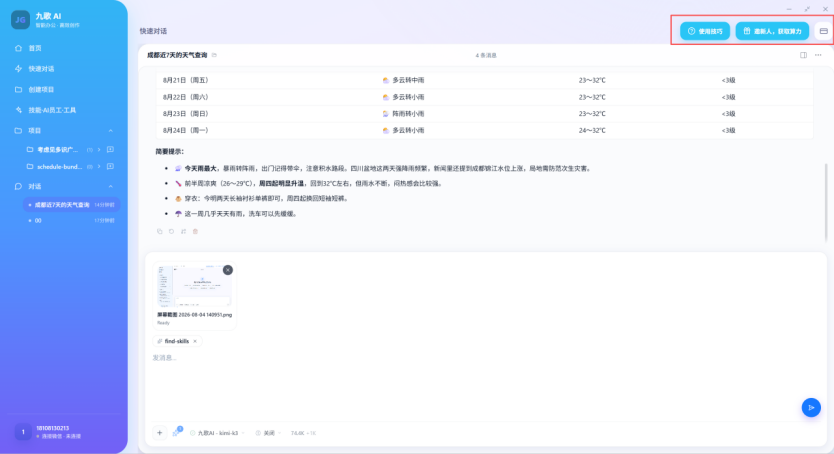Click the 简要提示 heading

[170, 152]
